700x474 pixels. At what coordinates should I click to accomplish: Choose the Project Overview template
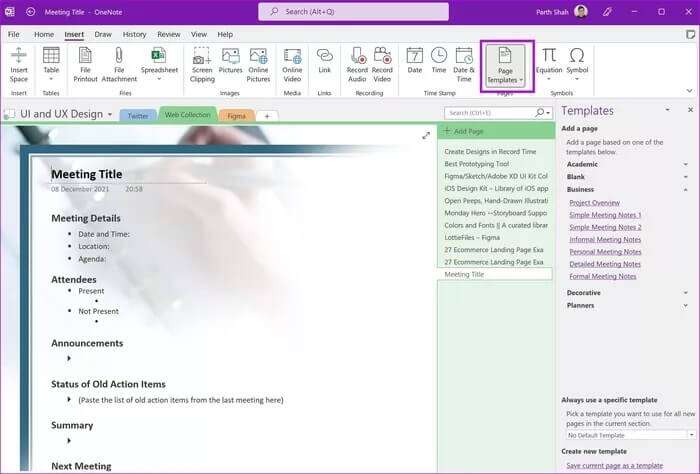pos(594,203)
